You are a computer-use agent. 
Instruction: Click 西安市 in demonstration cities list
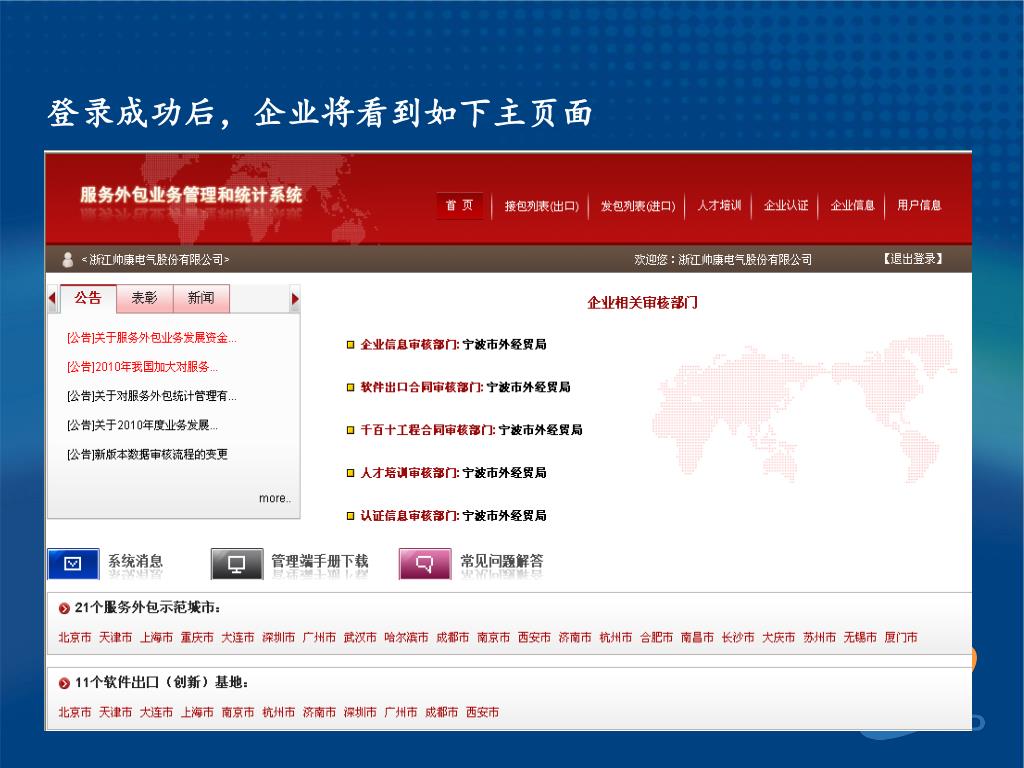pos(534,637)
